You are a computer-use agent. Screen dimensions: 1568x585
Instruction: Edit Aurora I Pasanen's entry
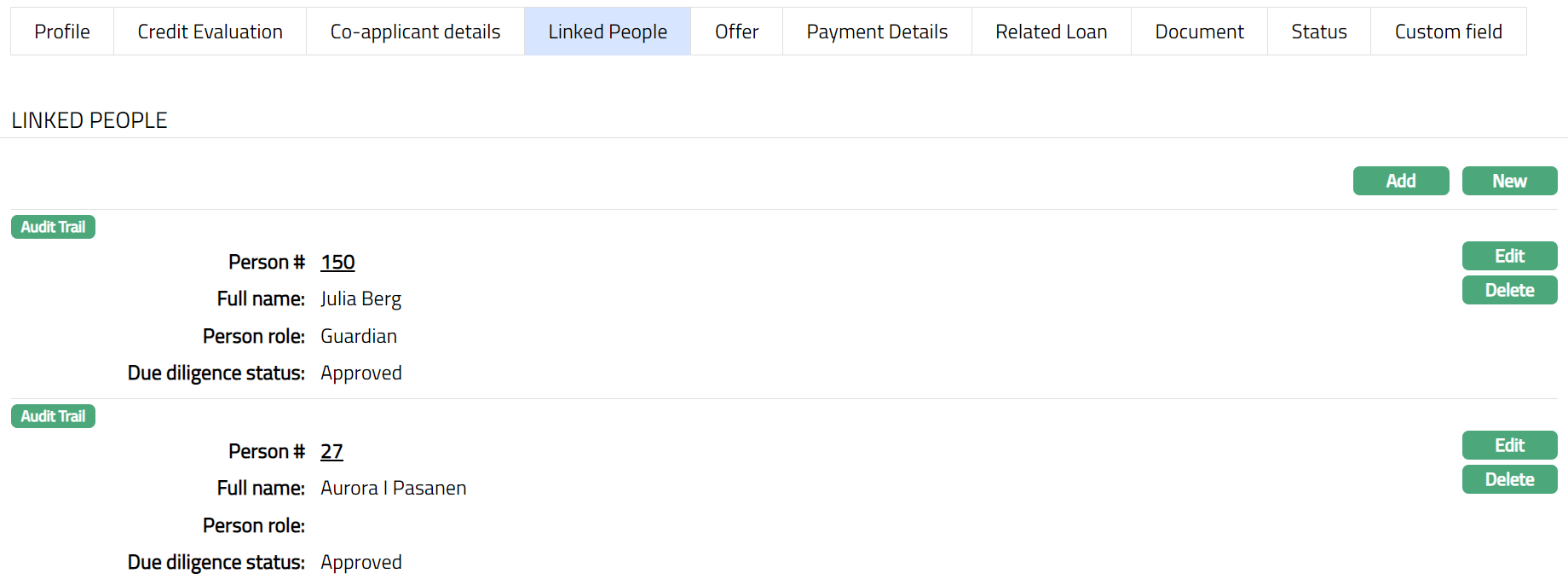[x=1509, y=445]
